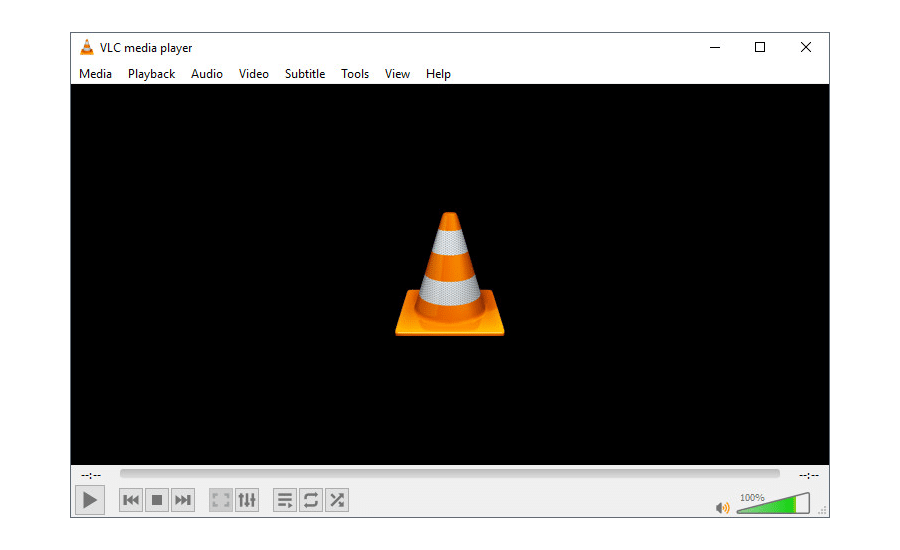Click the remaining time label at right

point(808,475)
